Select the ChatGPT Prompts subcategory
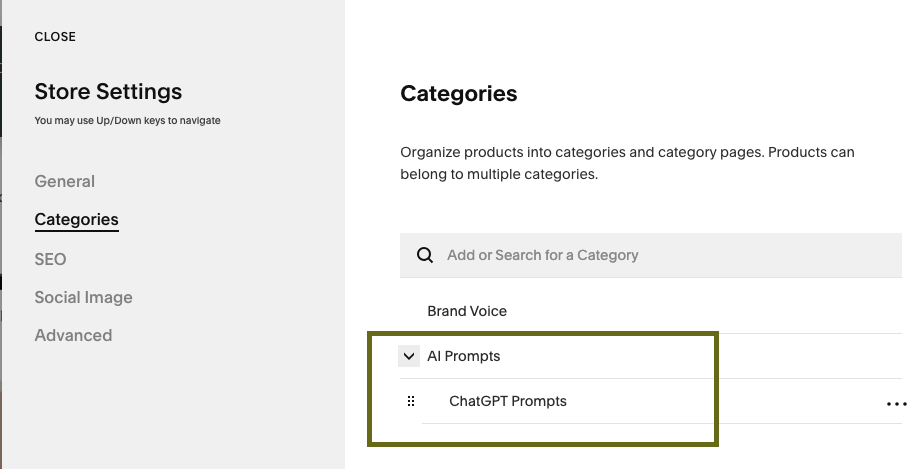 pos(508,402)
